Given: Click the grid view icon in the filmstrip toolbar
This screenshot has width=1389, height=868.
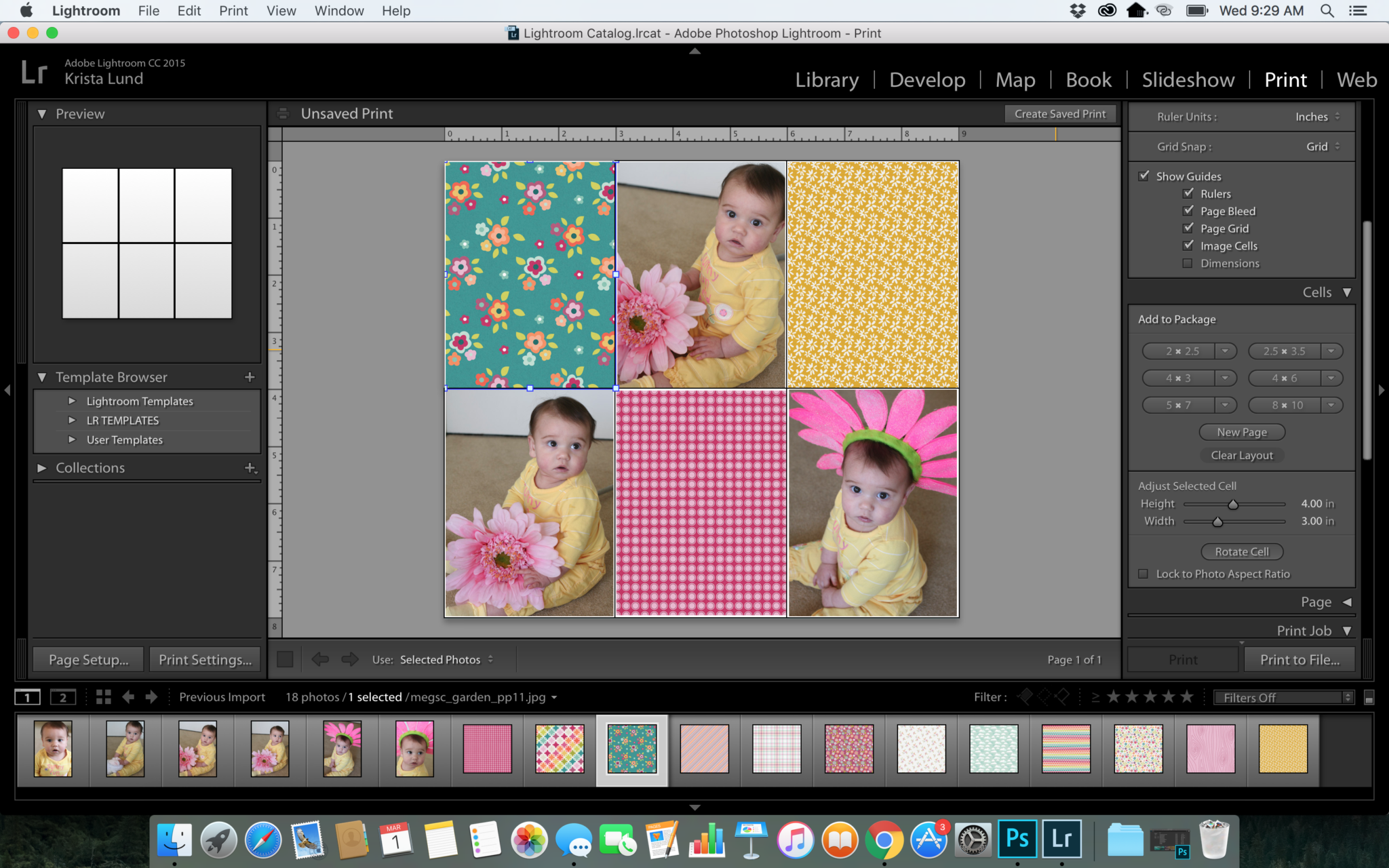Looking at the screenshot, I should coord(103,696).
